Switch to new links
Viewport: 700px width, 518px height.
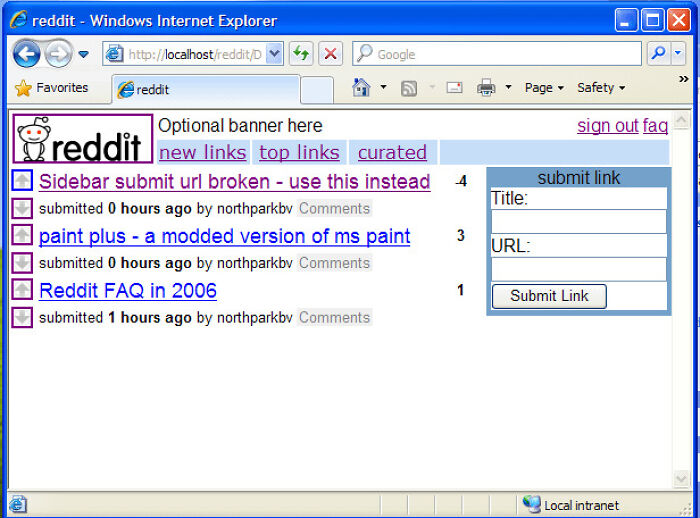point(203,153)
